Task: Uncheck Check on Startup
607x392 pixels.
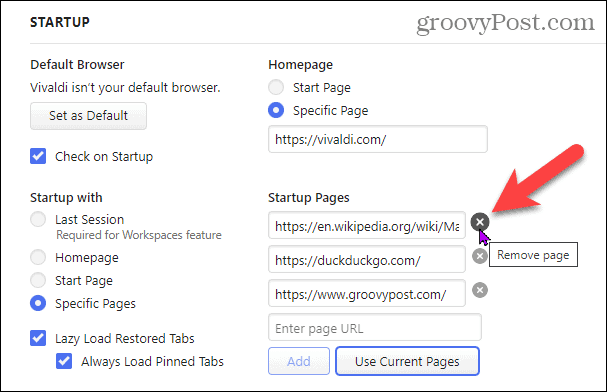Action: click(38, 156)
